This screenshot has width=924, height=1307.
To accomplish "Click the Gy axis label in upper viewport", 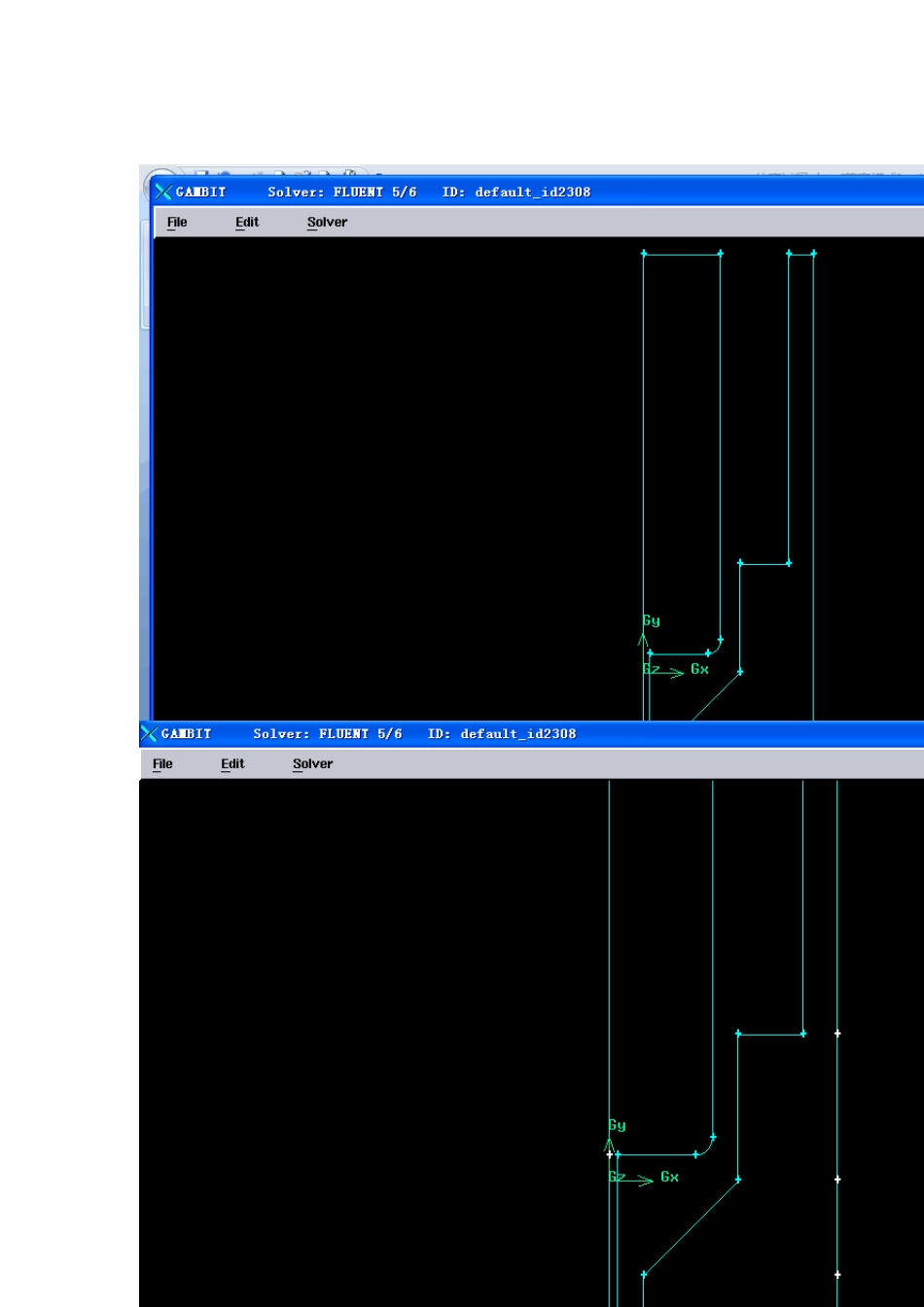I will [651, 620].
